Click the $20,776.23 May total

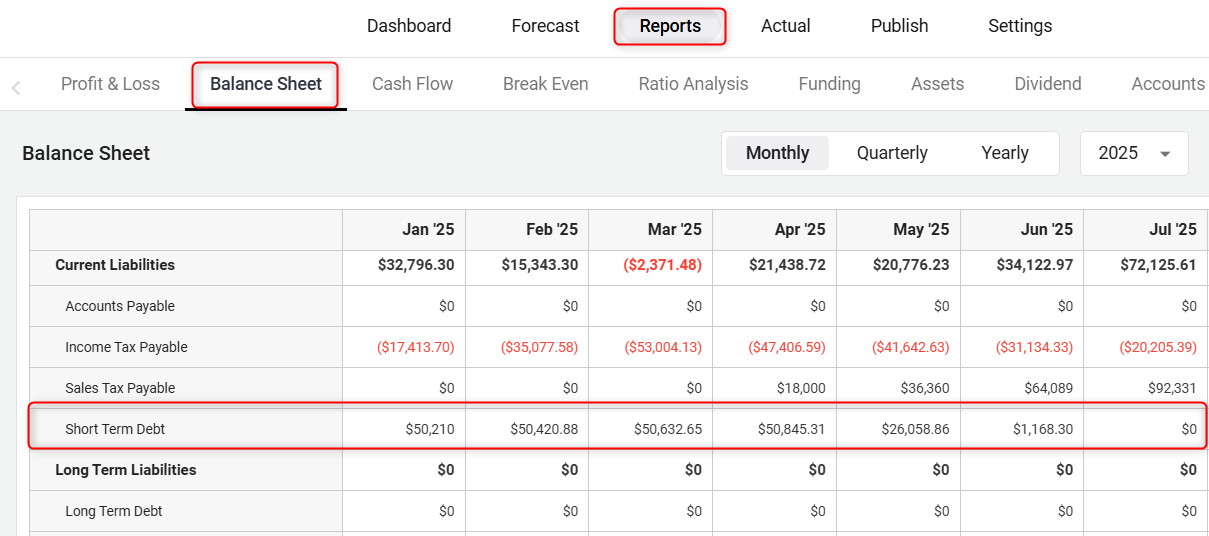tap(911, 265)
